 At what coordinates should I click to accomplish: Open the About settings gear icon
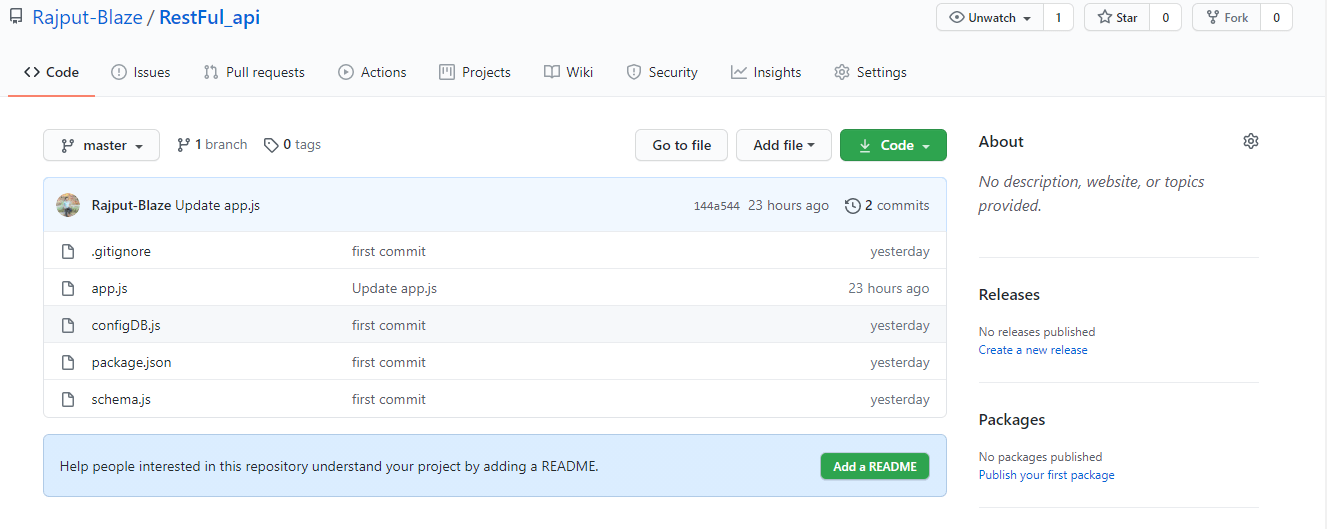(1250, 141)
